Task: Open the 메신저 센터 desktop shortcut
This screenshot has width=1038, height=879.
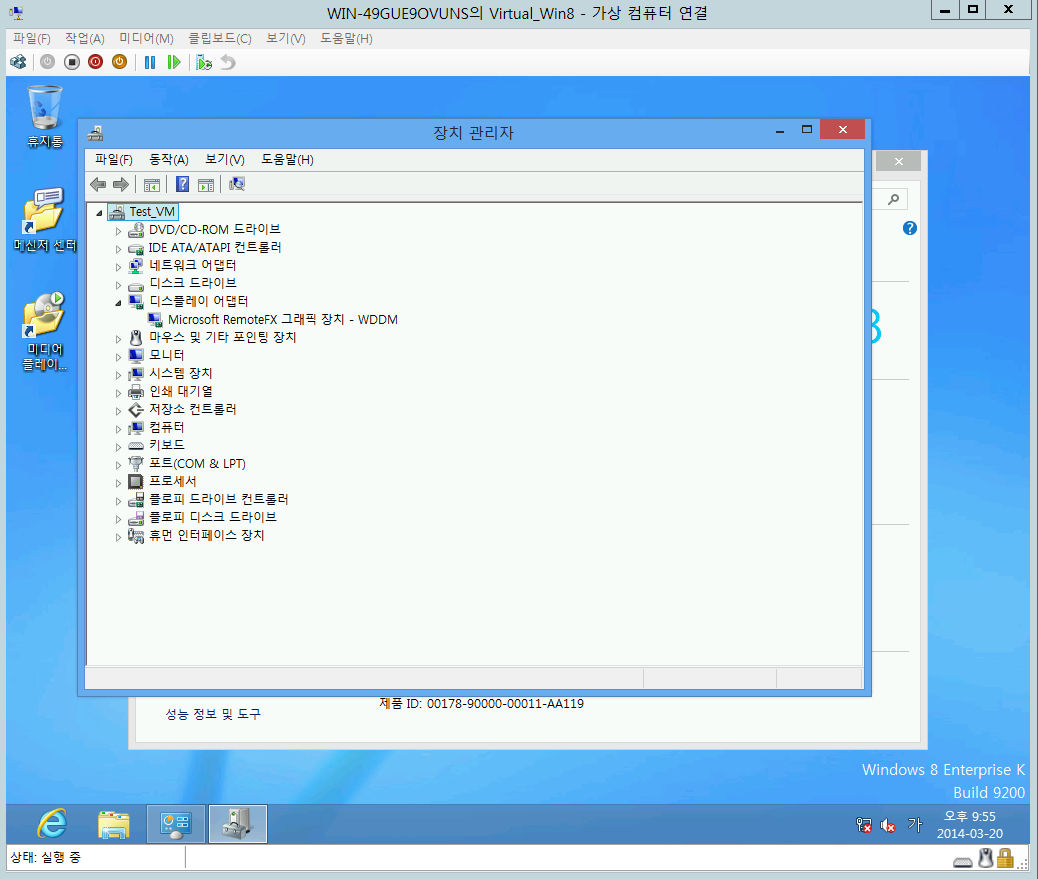Action: [45, 220]
